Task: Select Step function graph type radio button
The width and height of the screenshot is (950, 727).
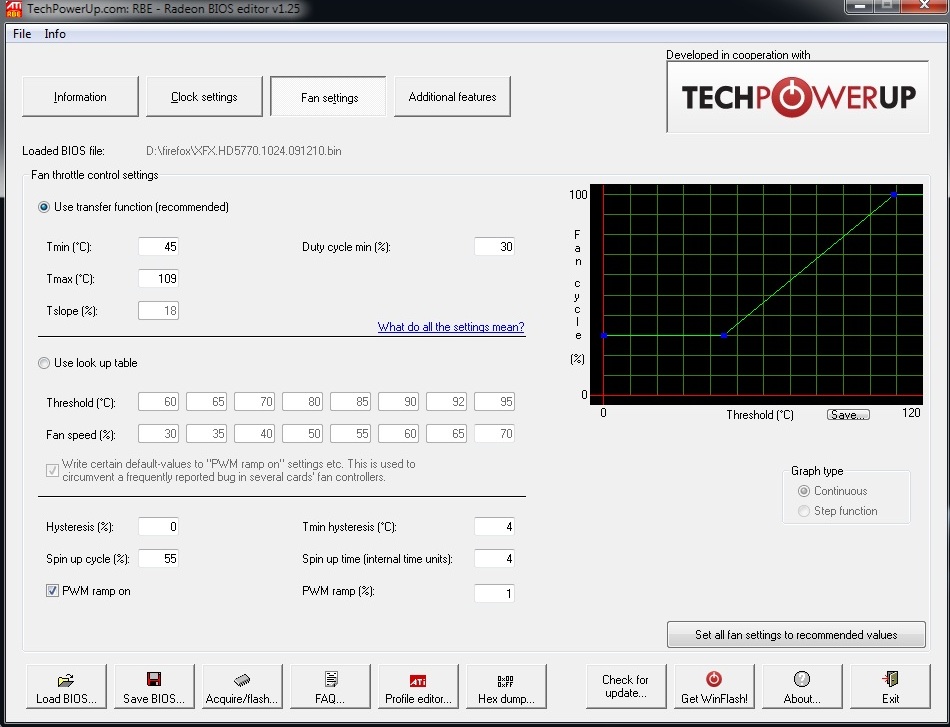Action: click(x=804, y=511)
